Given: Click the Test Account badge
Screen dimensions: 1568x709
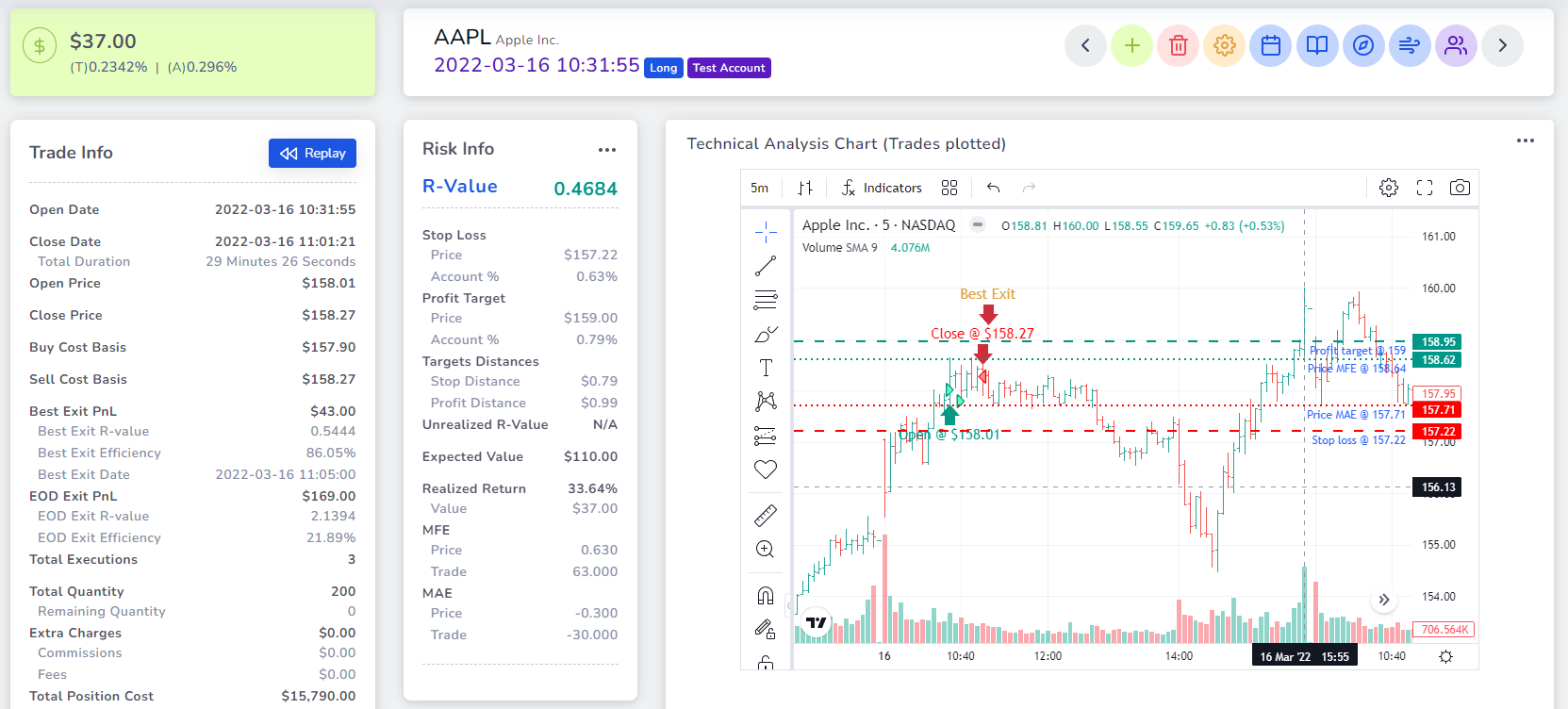Looking at the screenshot, I should click(x=729, y=68).
